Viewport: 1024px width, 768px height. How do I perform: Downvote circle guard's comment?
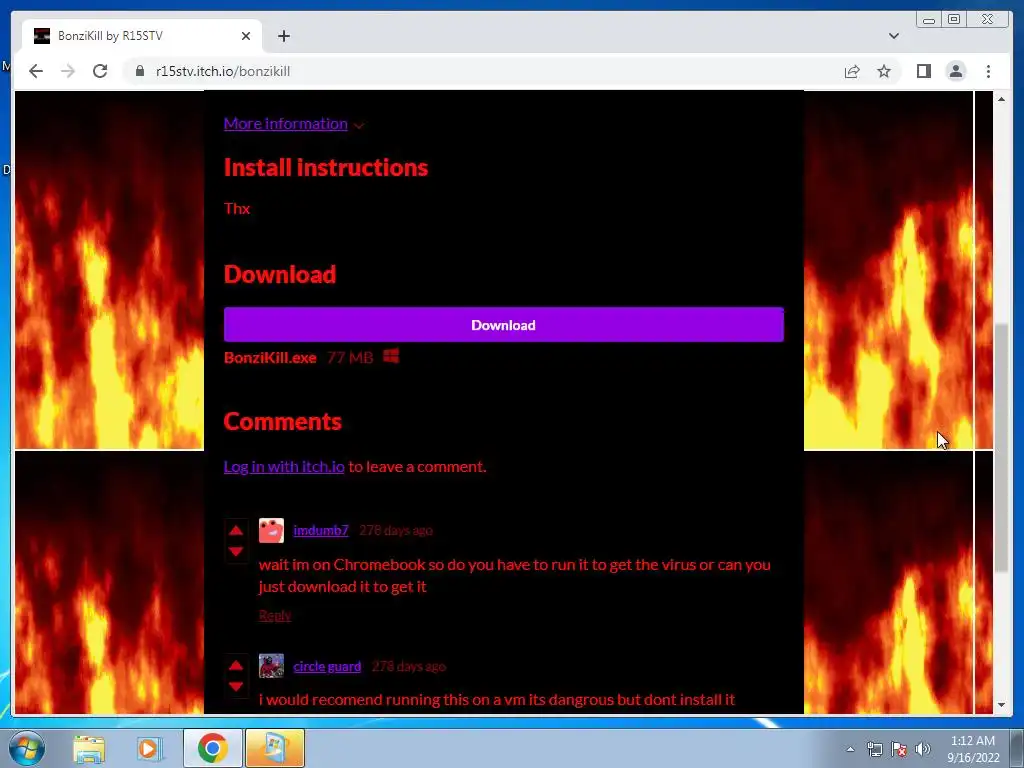[236, 686]
